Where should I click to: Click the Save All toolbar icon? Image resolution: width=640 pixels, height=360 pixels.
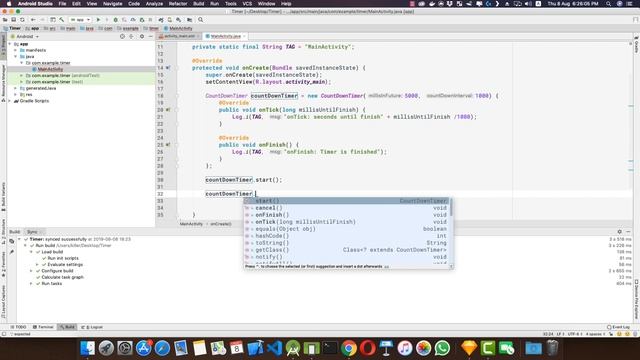coord(13,20)
